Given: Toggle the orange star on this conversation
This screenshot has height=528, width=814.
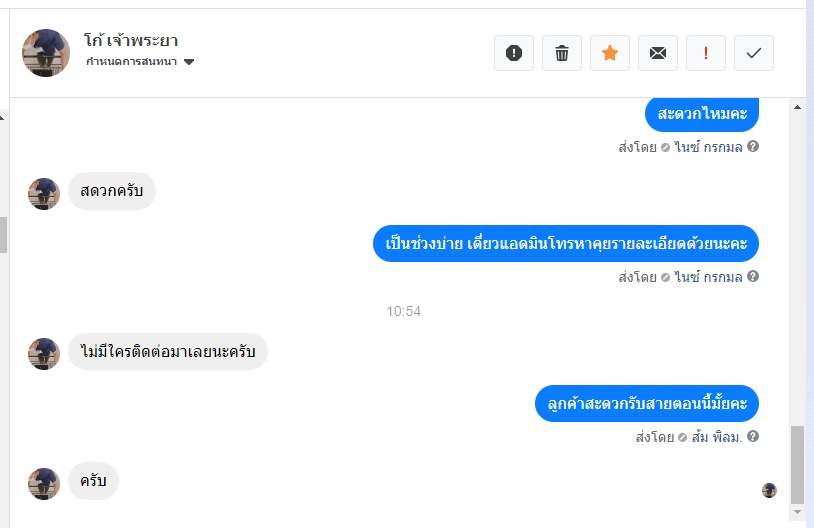Looking at the screenshot, I should [x=610, y=53].
